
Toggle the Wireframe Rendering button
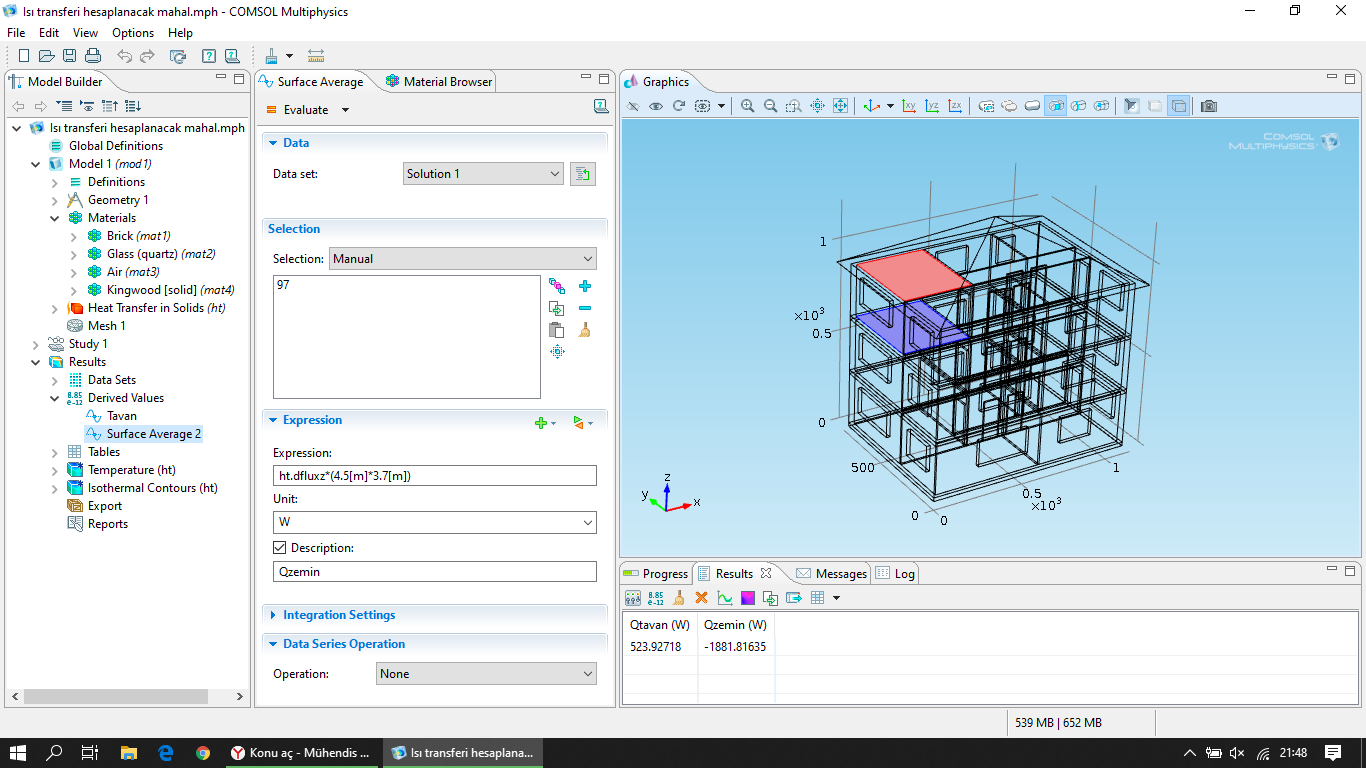[x=1179, y=106]
